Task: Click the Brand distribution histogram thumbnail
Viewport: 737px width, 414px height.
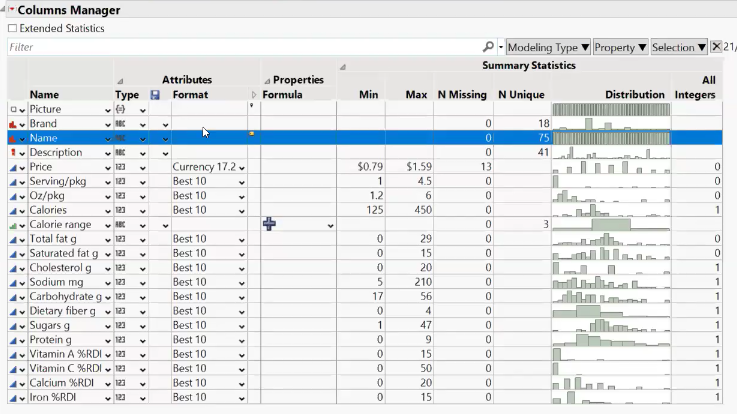Action: click(x=612, y=124)
